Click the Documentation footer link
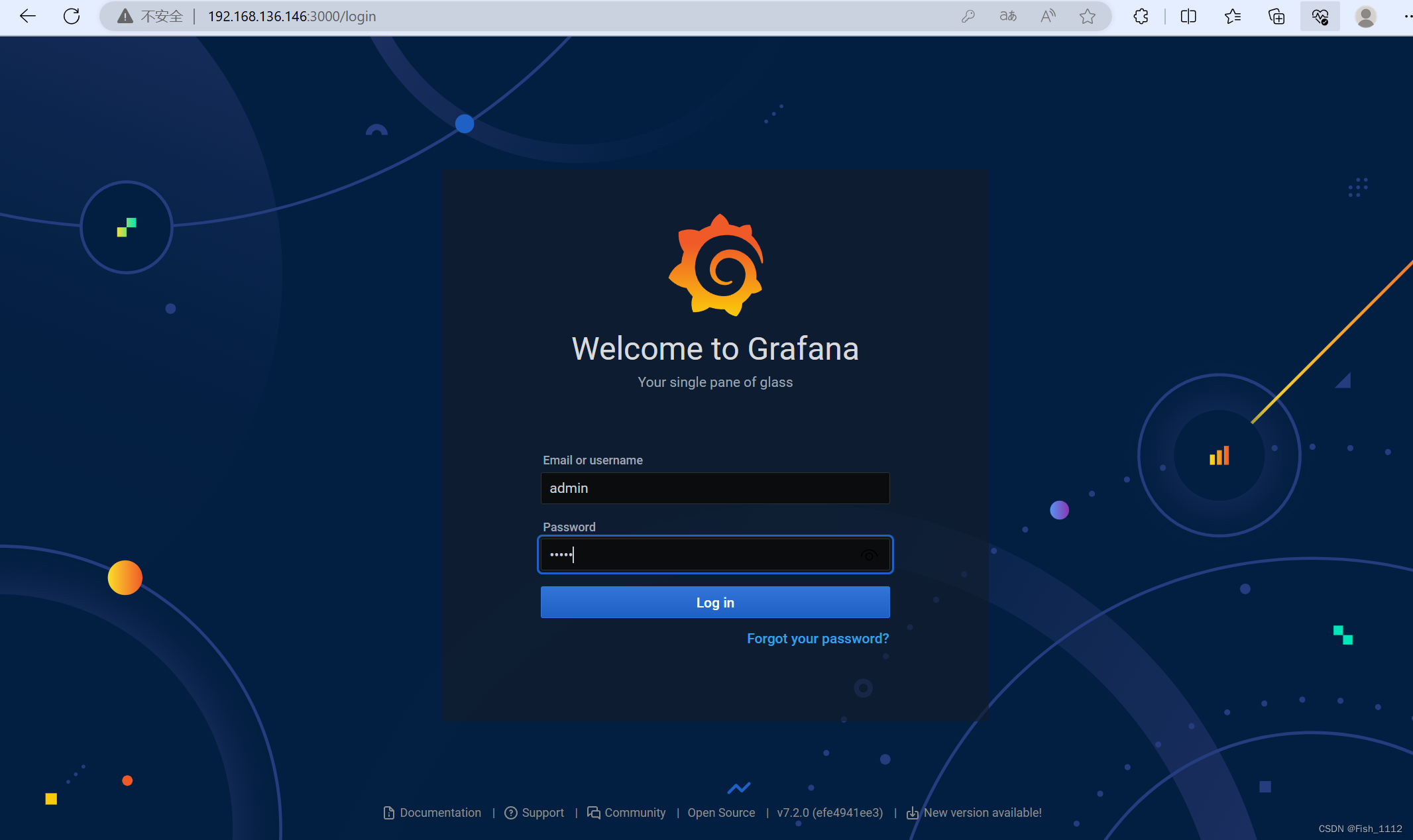The height and width of the screenshot is (840, 1413). [433, 812]
